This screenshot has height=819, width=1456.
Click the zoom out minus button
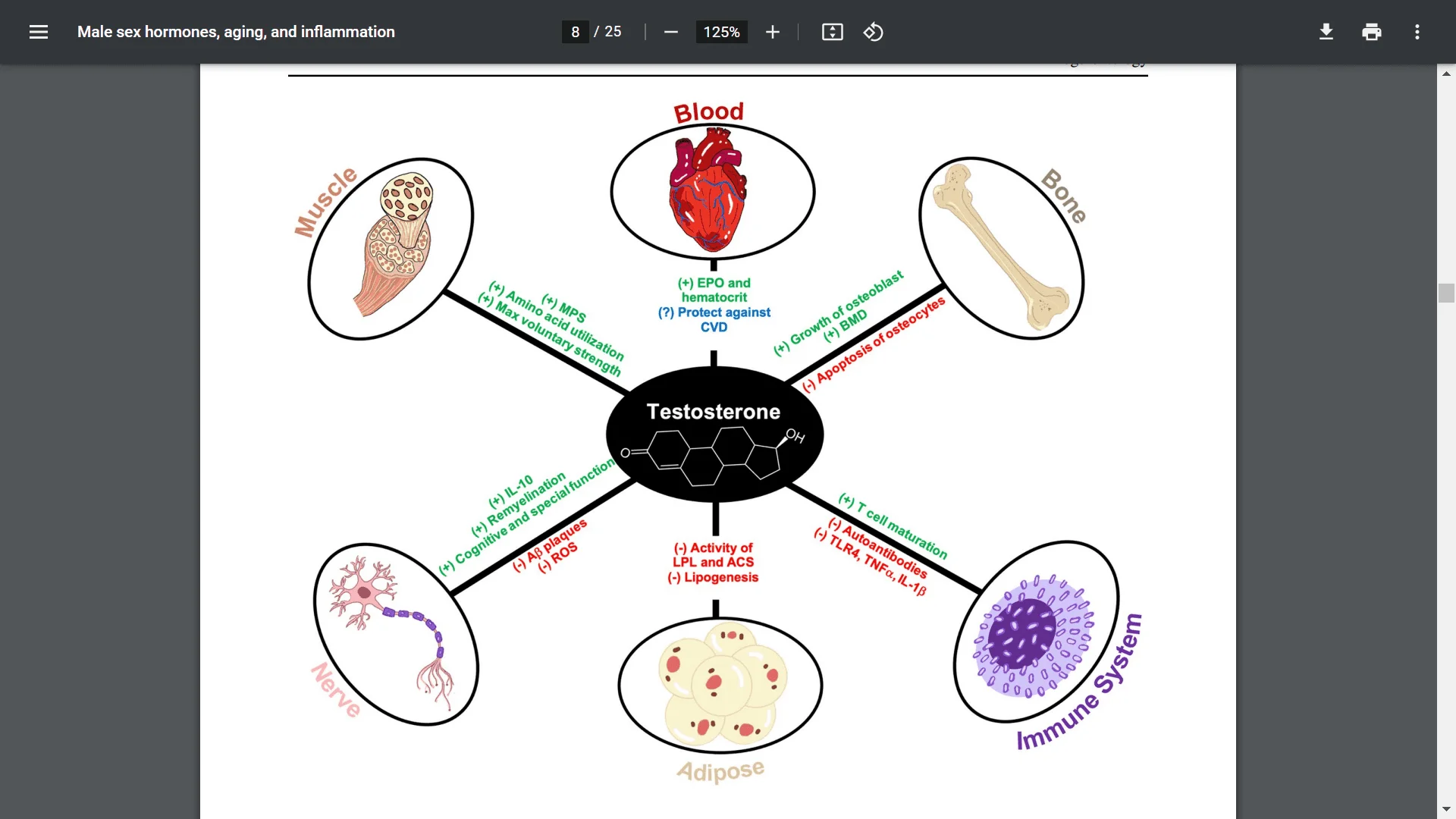(670, 32)
